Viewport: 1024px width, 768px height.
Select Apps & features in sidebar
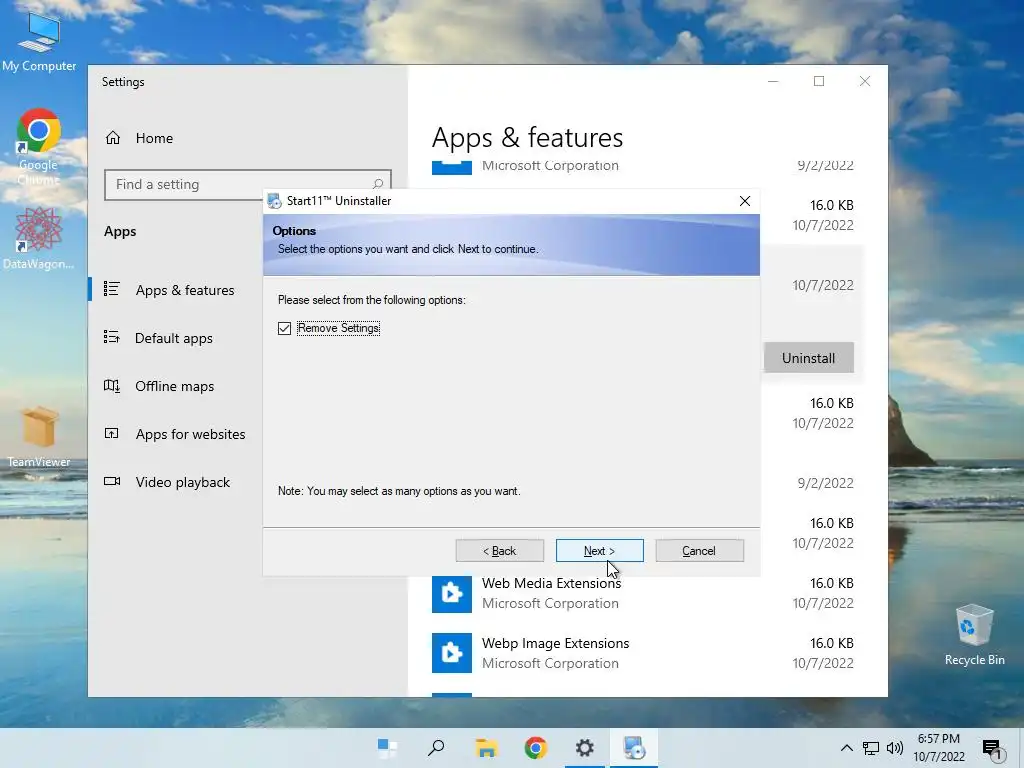click(x=185, y=290)
